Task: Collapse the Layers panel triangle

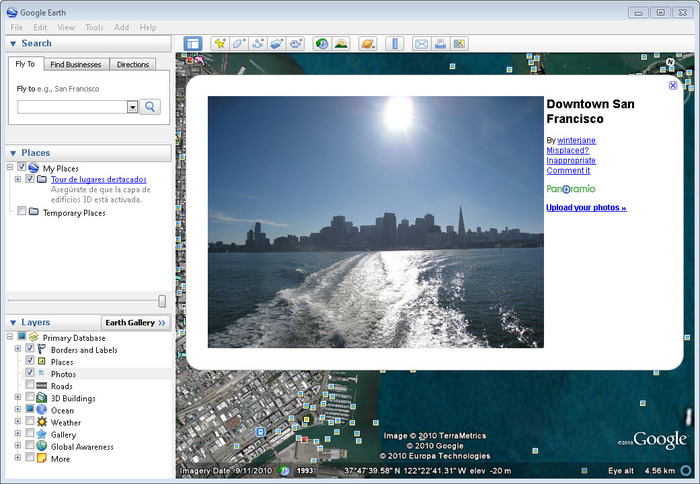Action: 13,322
